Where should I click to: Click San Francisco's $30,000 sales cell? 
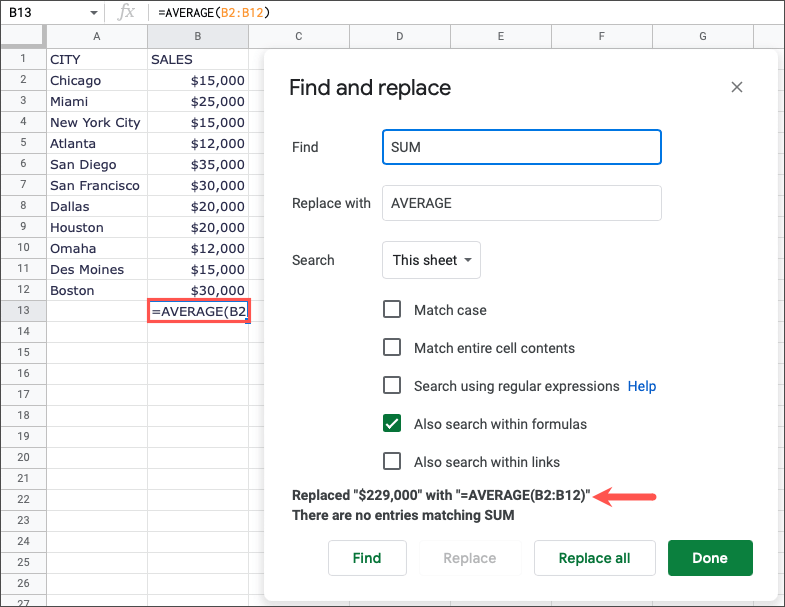198,185
